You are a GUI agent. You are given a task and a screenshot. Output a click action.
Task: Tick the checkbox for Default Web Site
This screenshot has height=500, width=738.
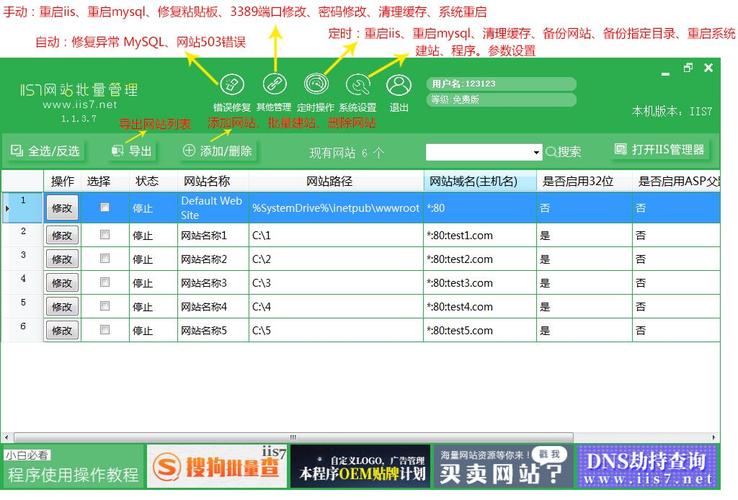coord(104,207)
